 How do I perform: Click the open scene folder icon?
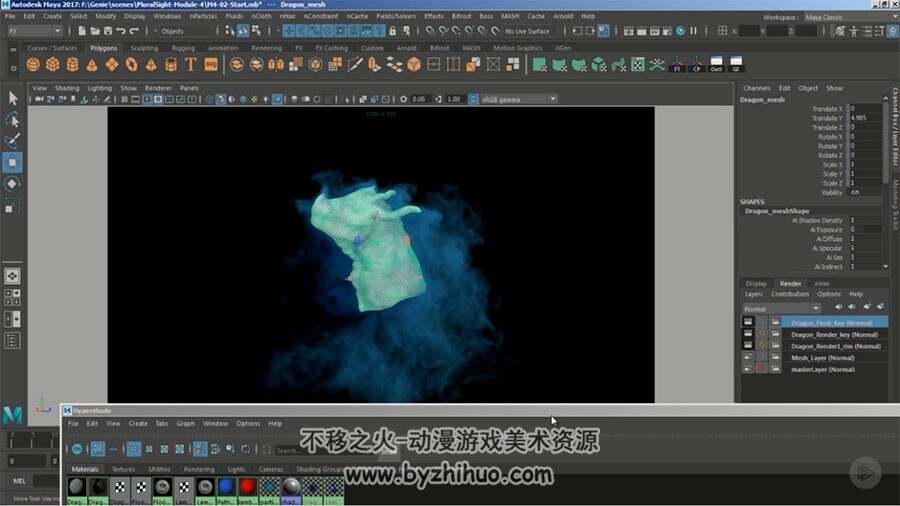coord(95,31)
